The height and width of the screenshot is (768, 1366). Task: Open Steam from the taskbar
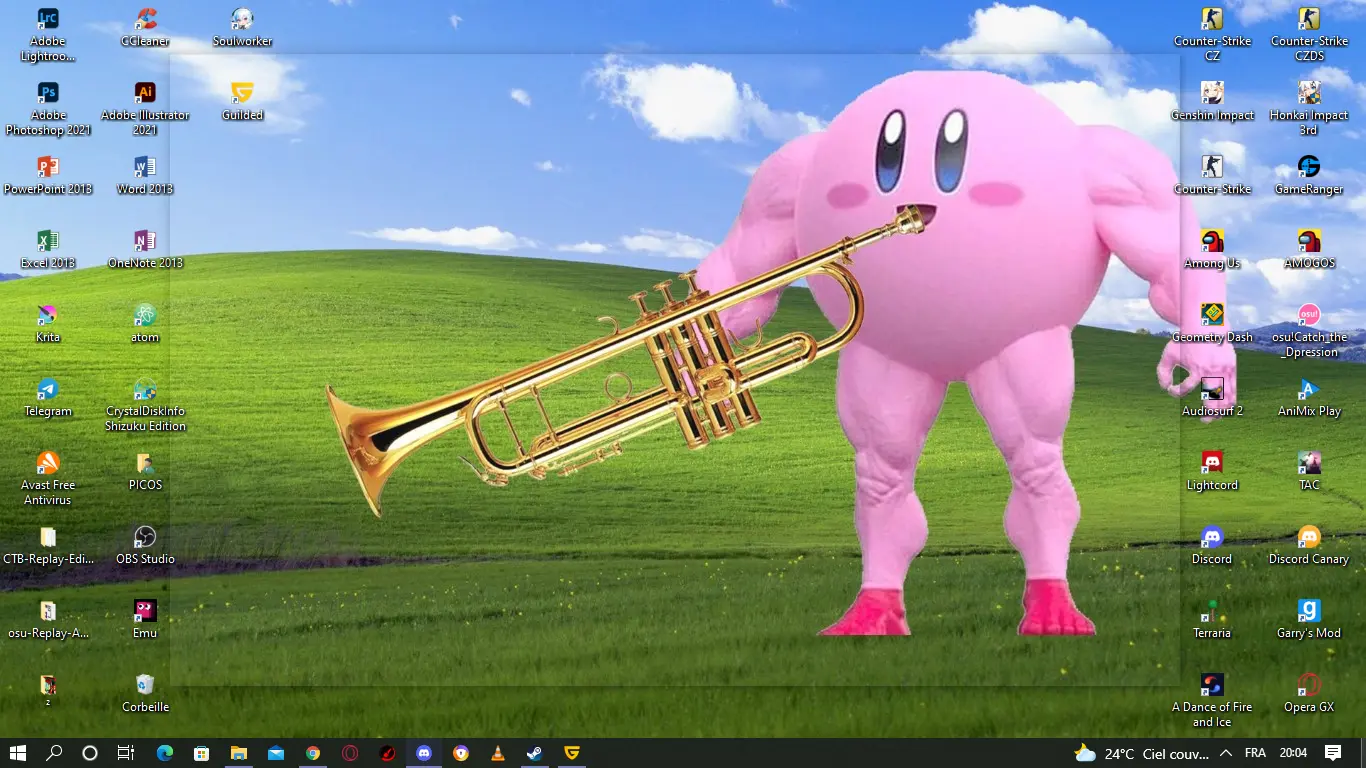(535, 753)
